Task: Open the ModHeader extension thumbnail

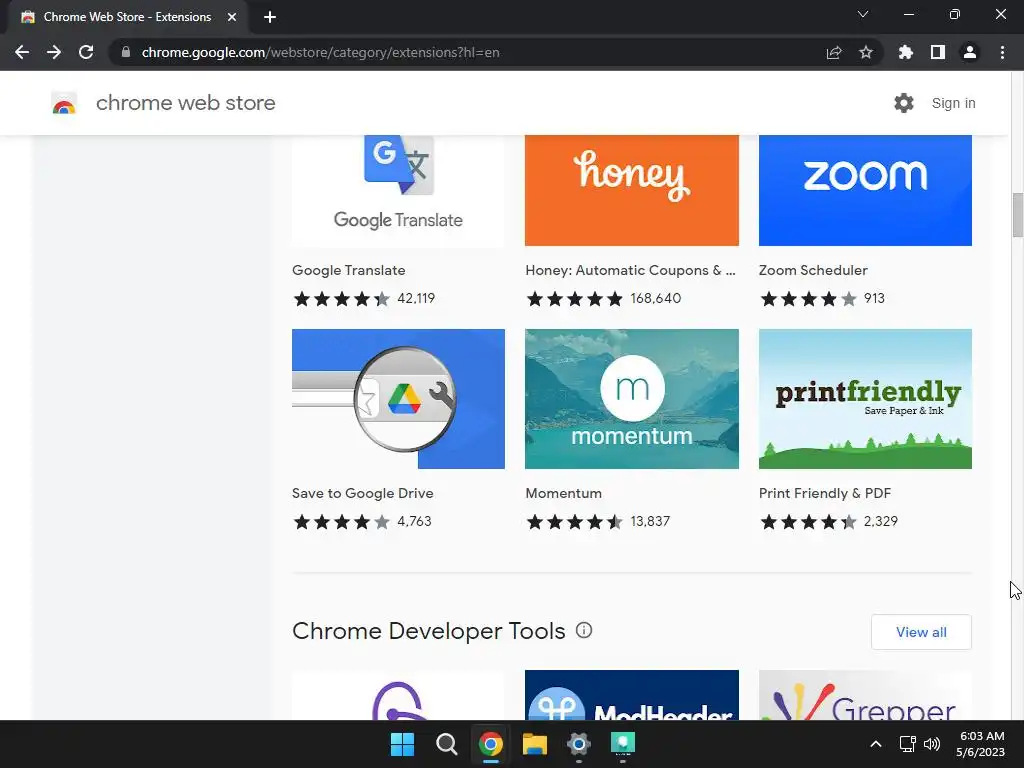Action: [632, 695]
